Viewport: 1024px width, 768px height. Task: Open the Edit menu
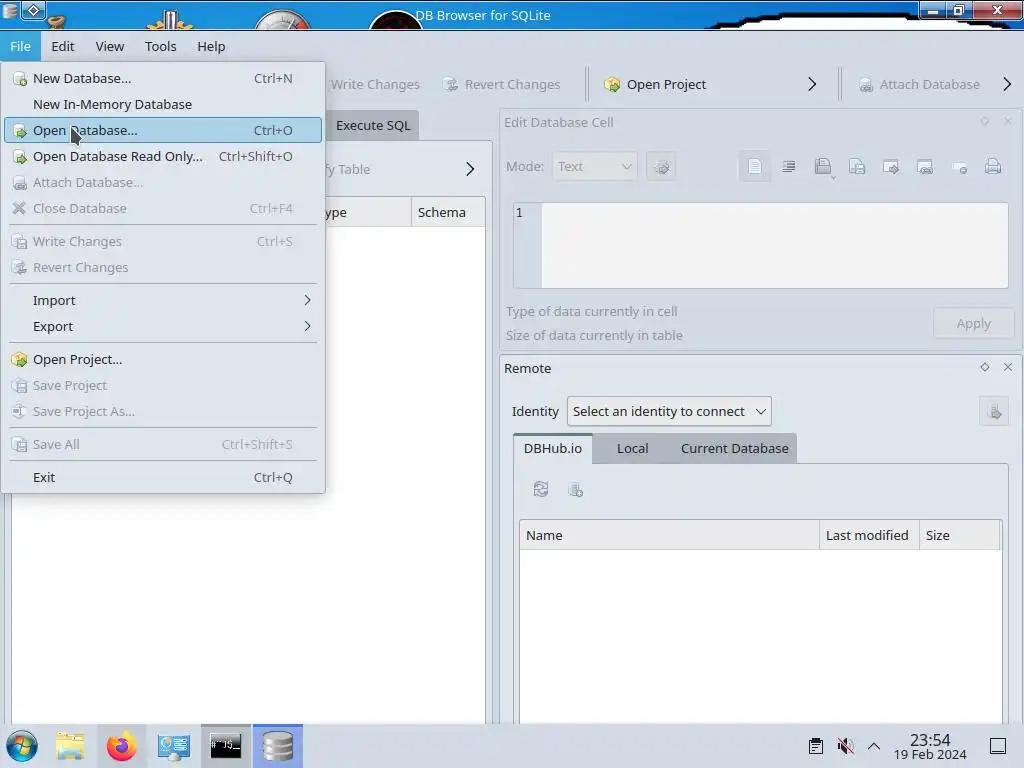63,46
